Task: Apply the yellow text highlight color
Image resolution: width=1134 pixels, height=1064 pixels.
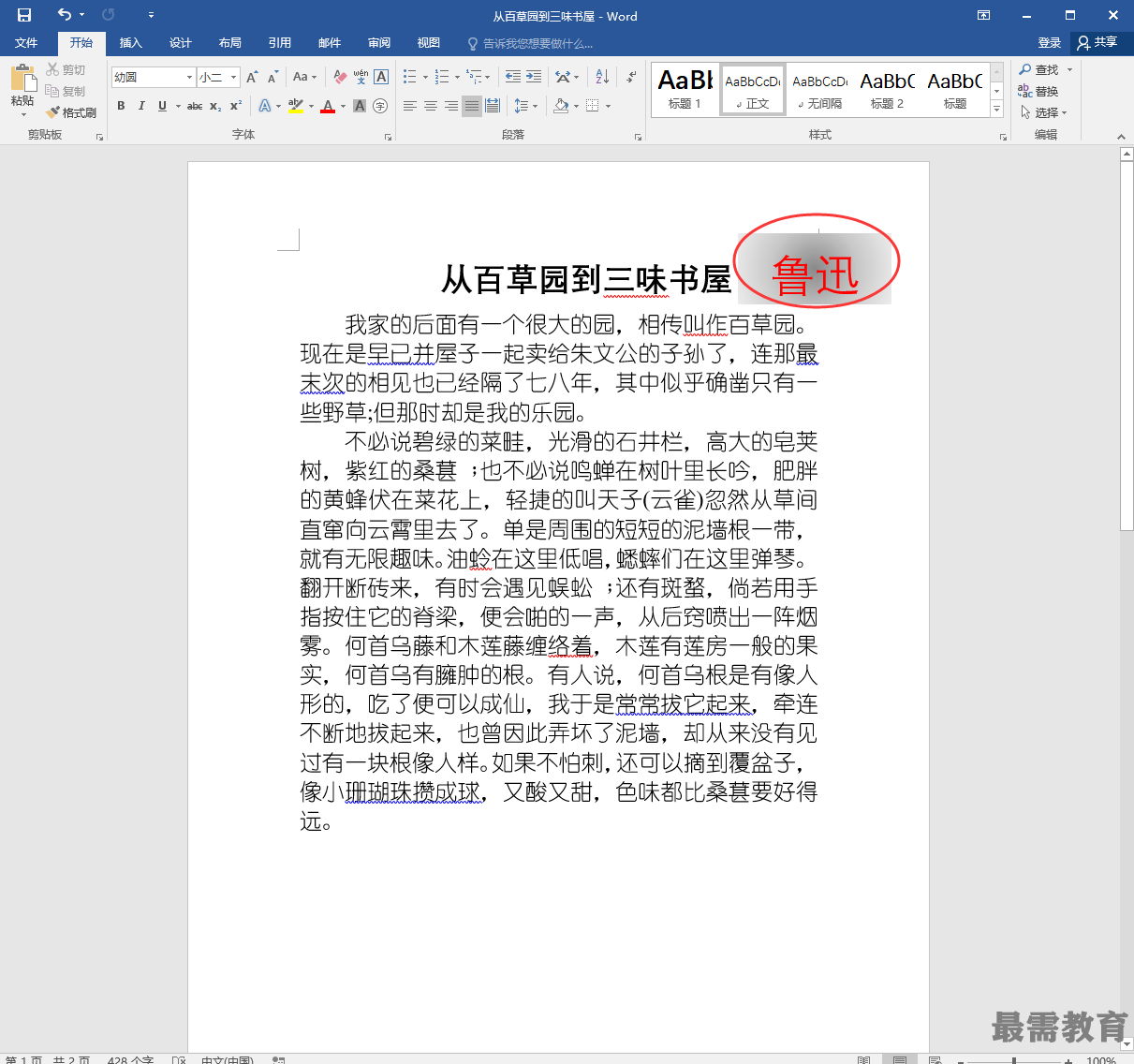Action: coord(295,106)
